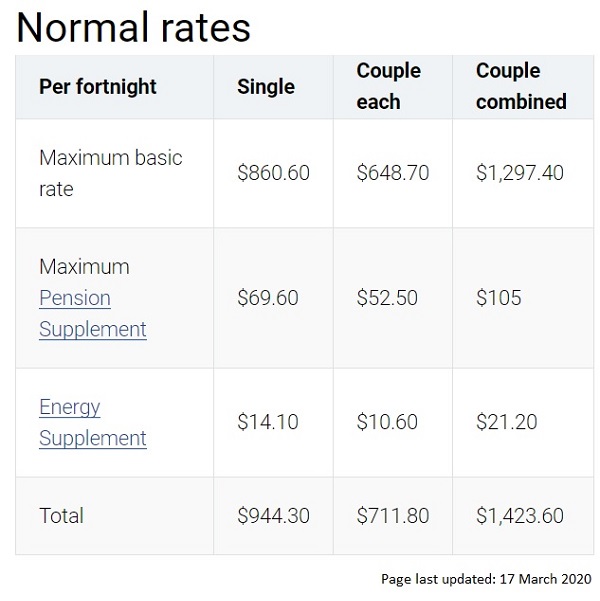The image size is (600, 601).
Task: Follow the Energy Supplement link
Action: click(92, 422)
